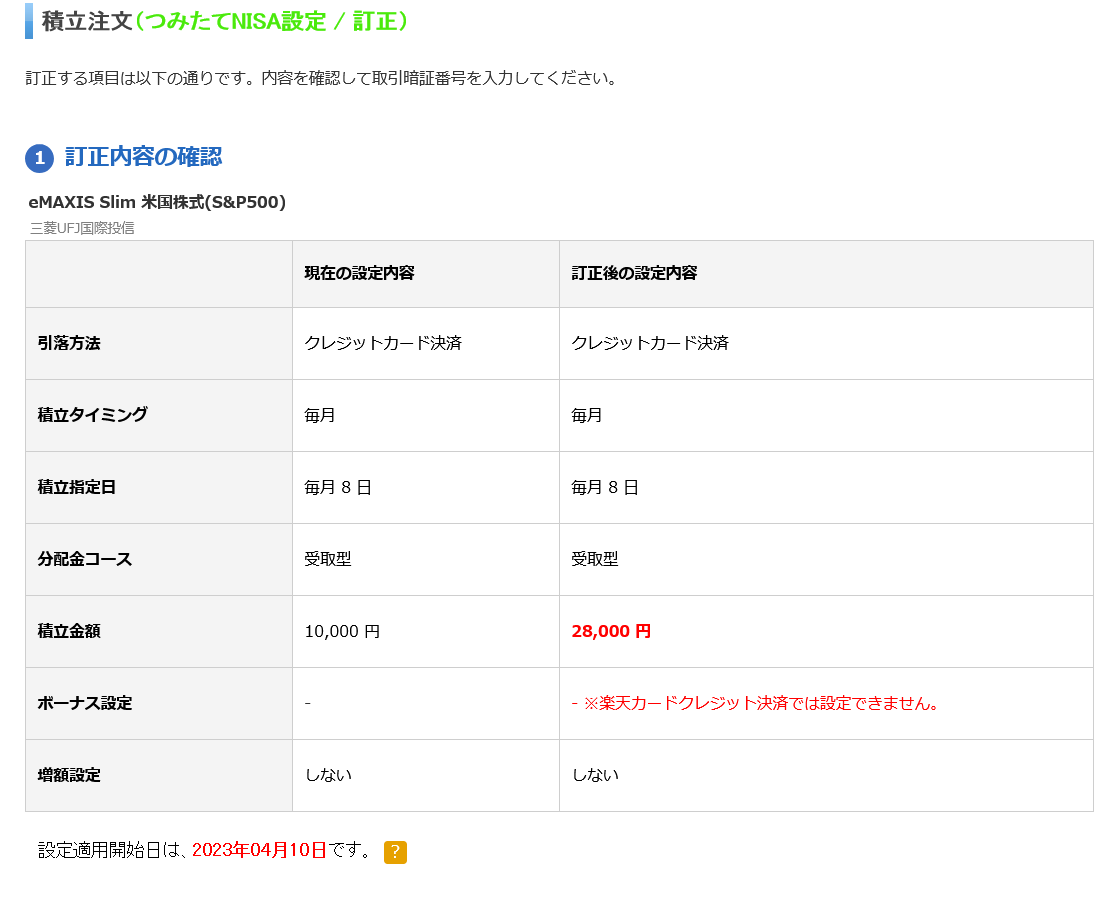Select the yellow question mark help badge
The height and width of the screenshot is (904, 1105).
394,853
